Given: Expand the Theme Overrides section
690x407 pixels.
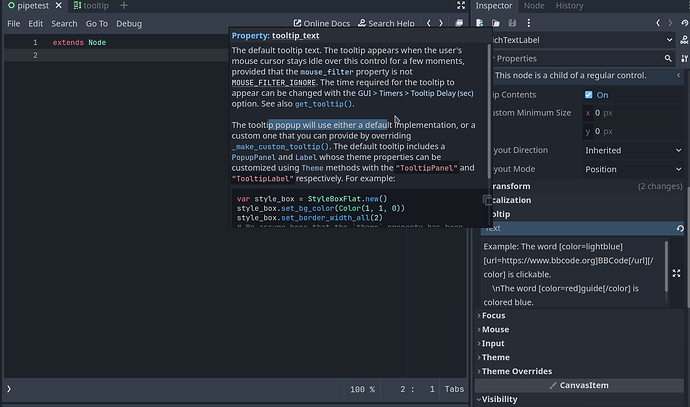Looking at the screenshot, I should click(580, 371).
